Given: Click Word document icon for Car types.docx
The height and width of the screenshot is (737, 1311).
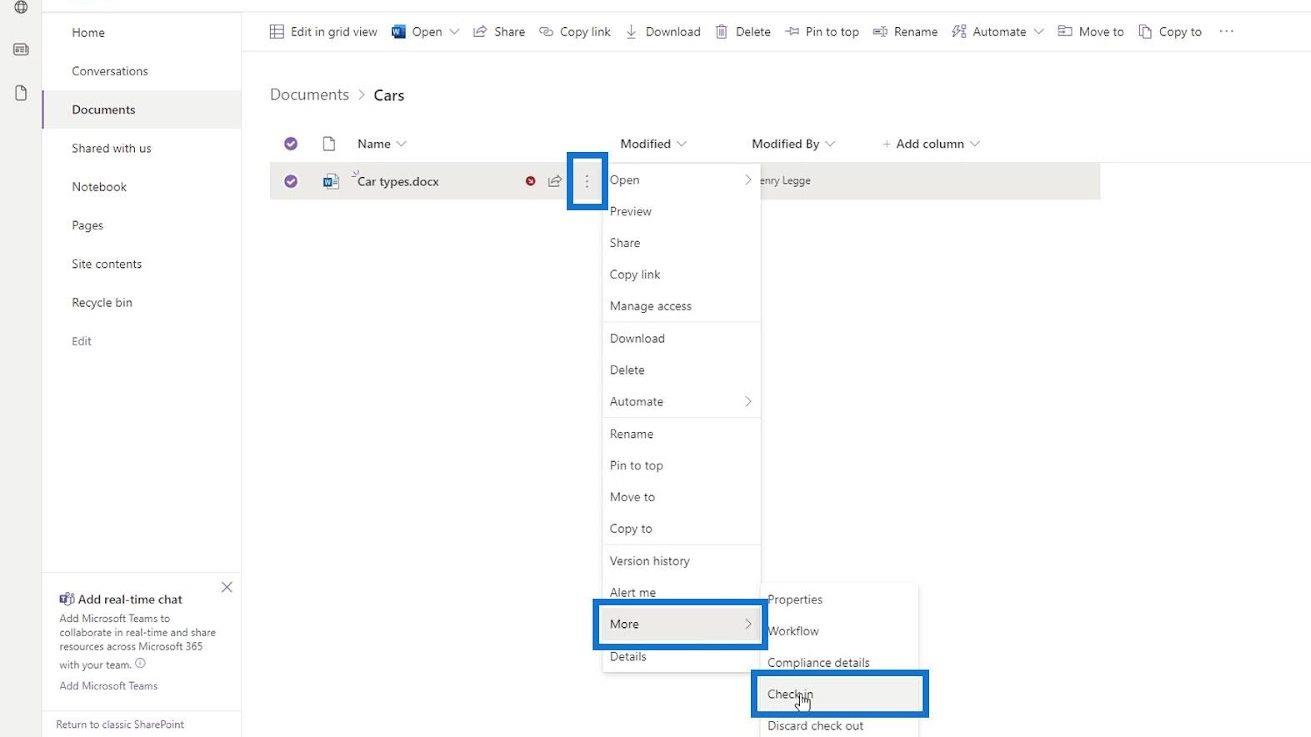Looking at the screenshot, I should pos(331,182).
